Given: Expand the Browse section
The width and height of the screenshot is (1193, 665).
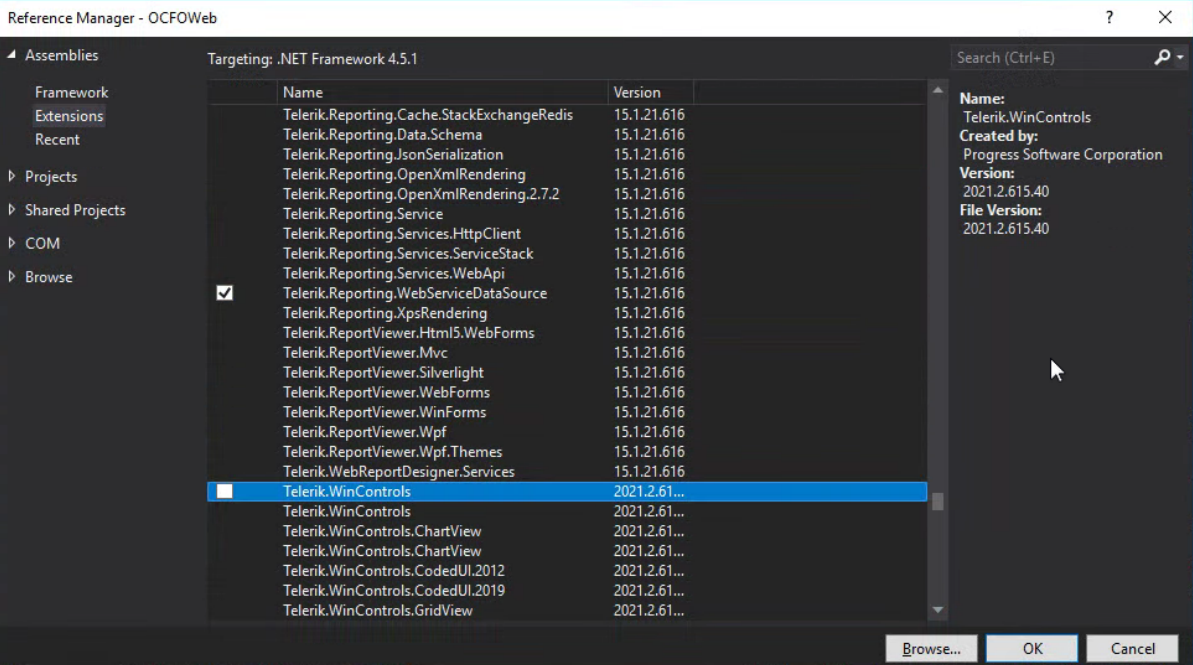Looking at the screenshot, I should (11, 277).
